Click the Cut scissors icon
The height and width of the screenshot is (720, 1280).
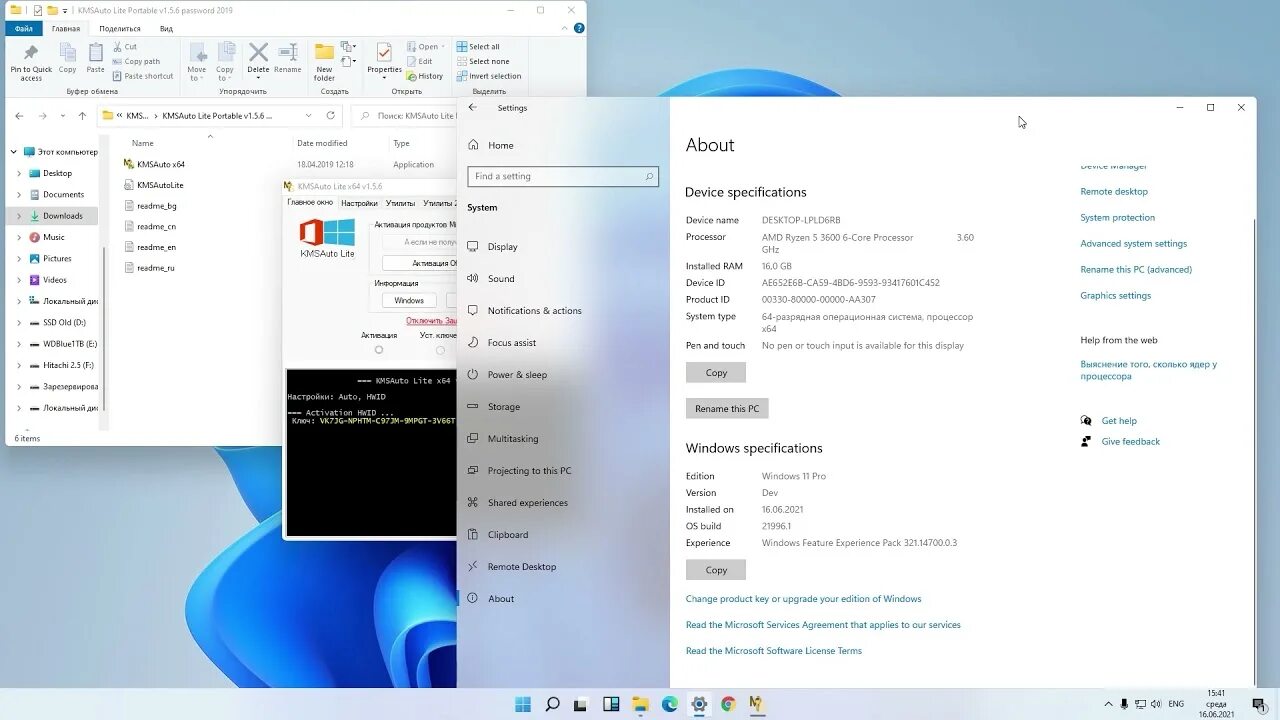118,46
